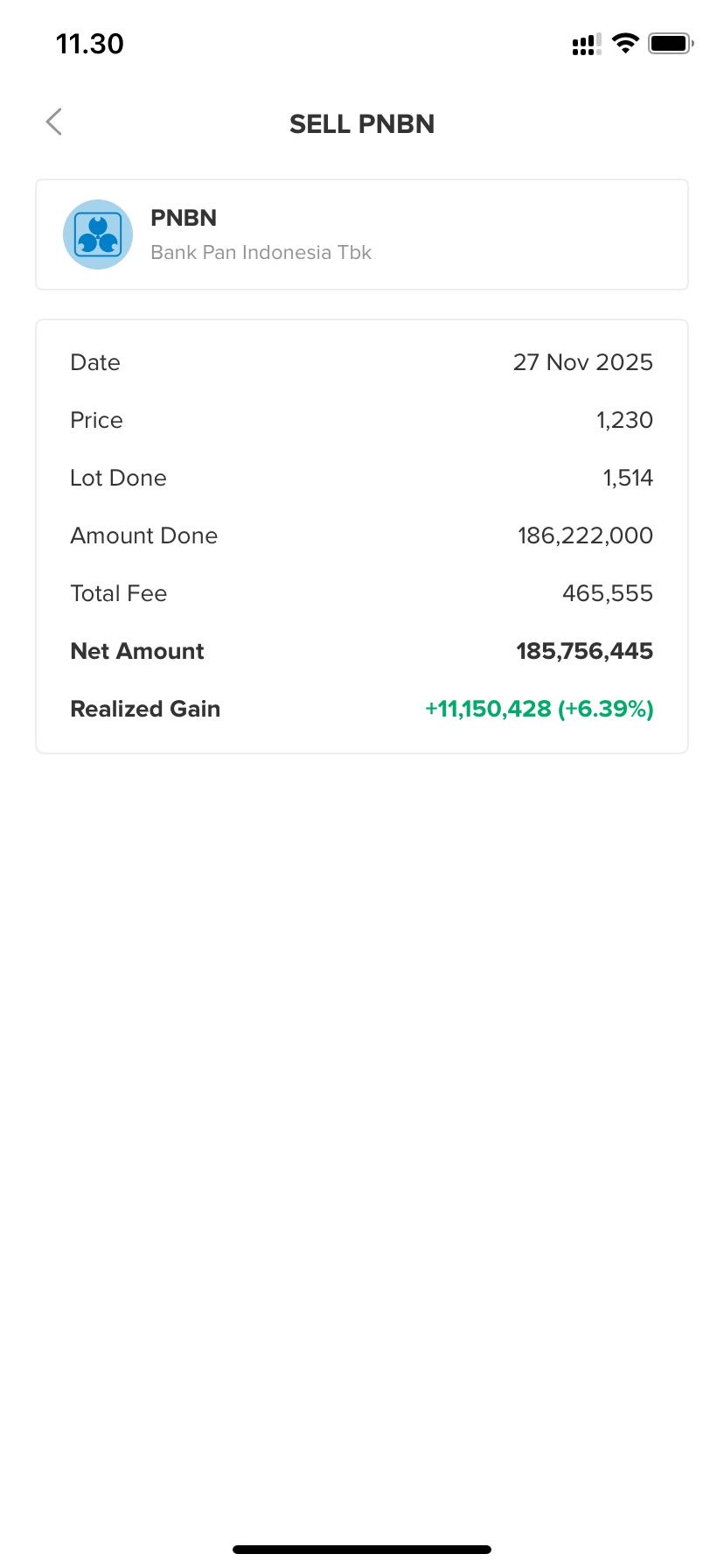Select the Date row label
This screenshot has width=724, height=1568.
pyautogui.click(x=95, y=362)
